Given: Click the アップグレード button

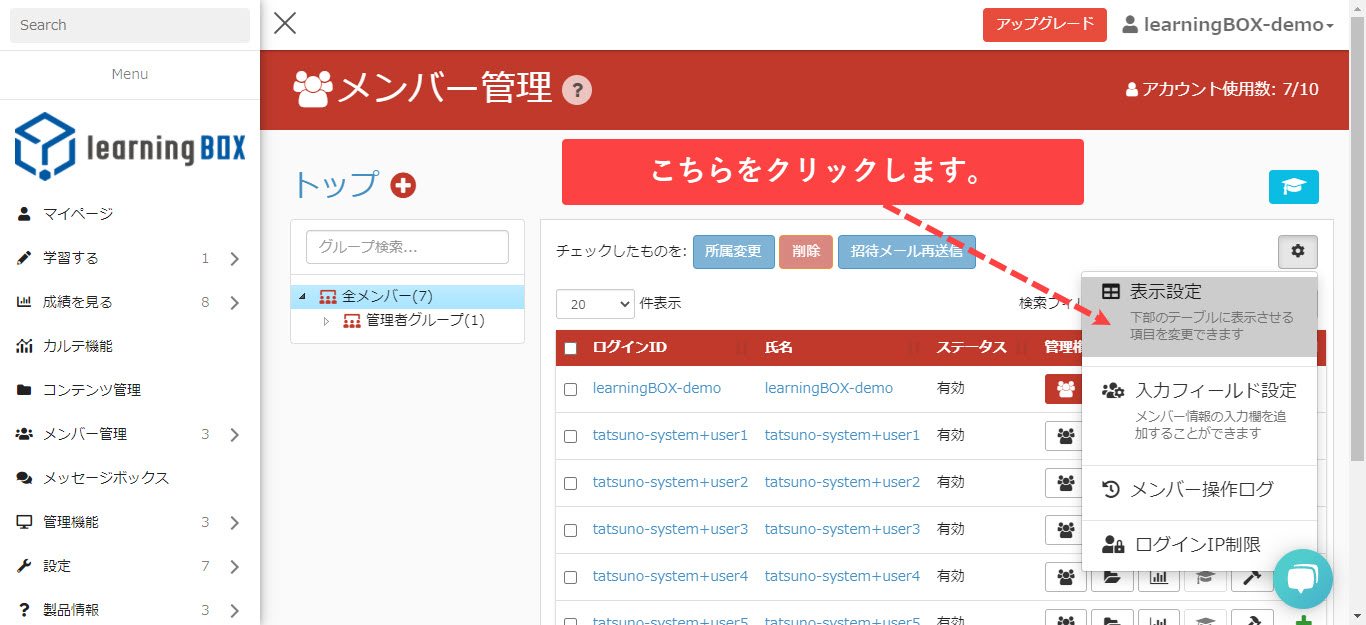Looking at the screenshot, I should coord(1044,25).
